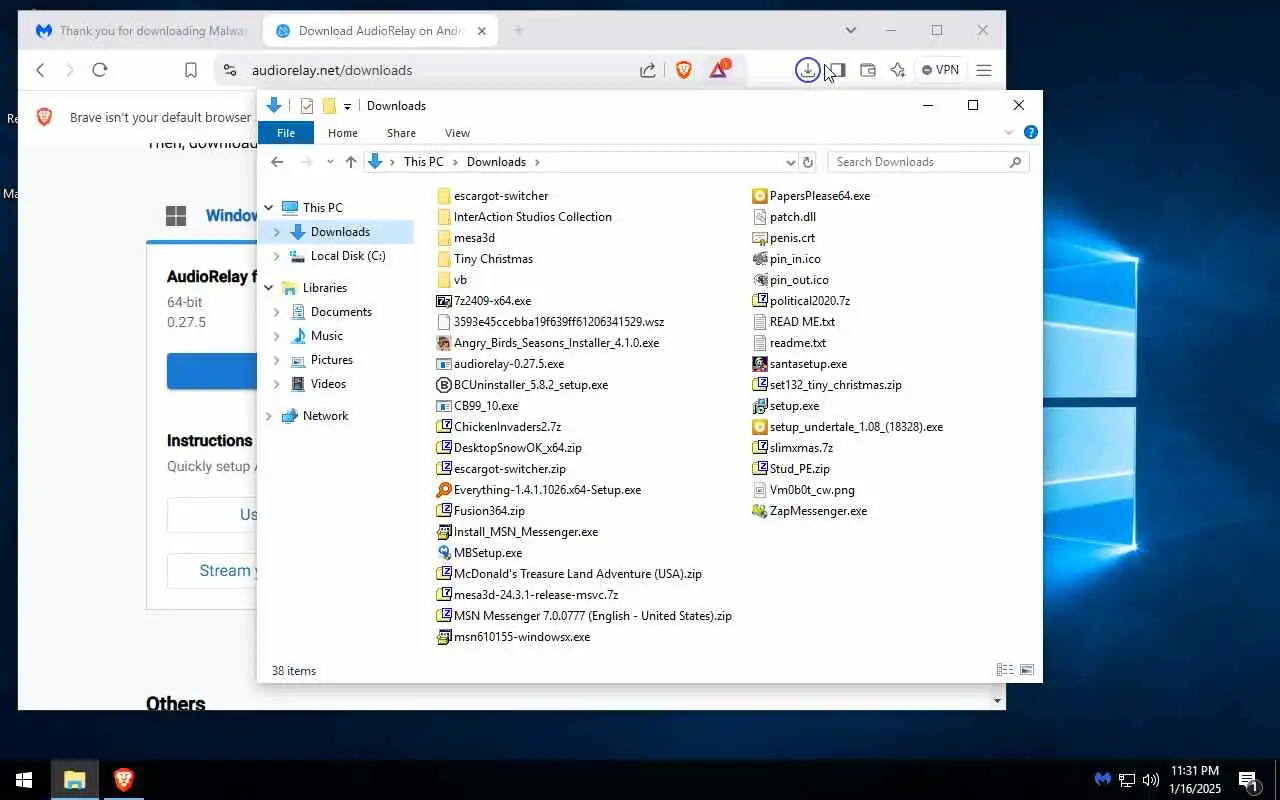The width and height of the screenshot is (1280, 800).
Task: Click new folder quick access icon
Action: [x=329, y=106]
